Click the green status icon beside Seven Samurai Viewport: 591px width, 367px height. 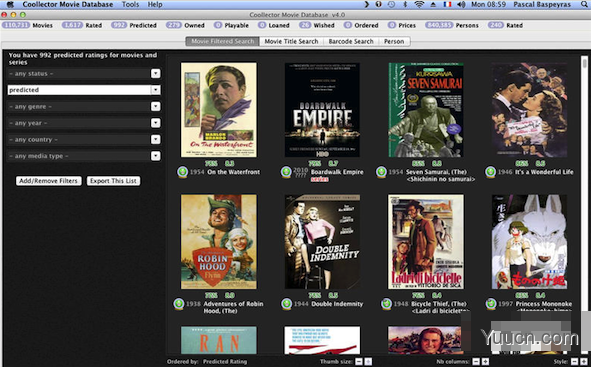(381, 172)
